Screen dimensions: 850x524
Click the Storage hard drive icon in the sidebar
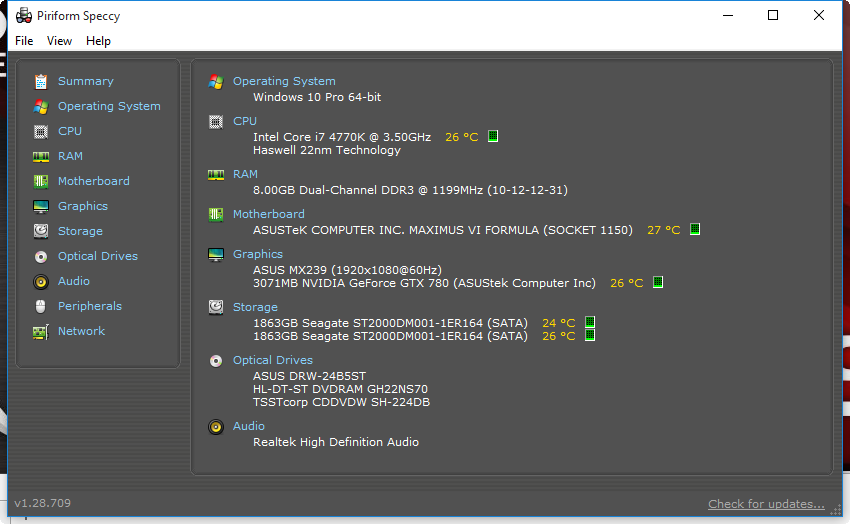tap(41, 231)
